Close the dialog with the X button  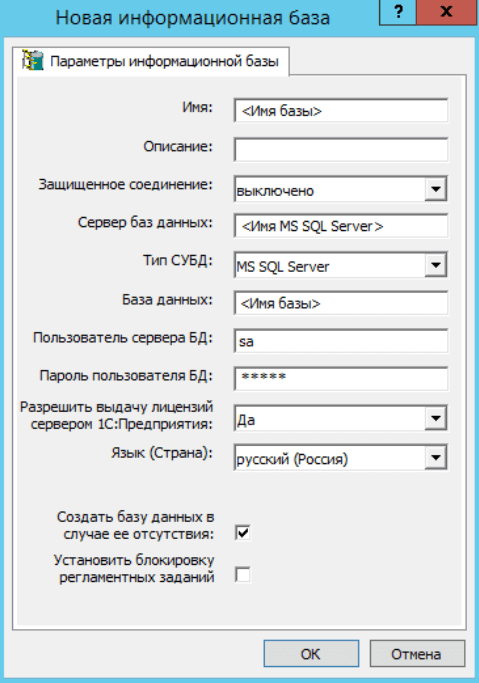pos(446,12)
